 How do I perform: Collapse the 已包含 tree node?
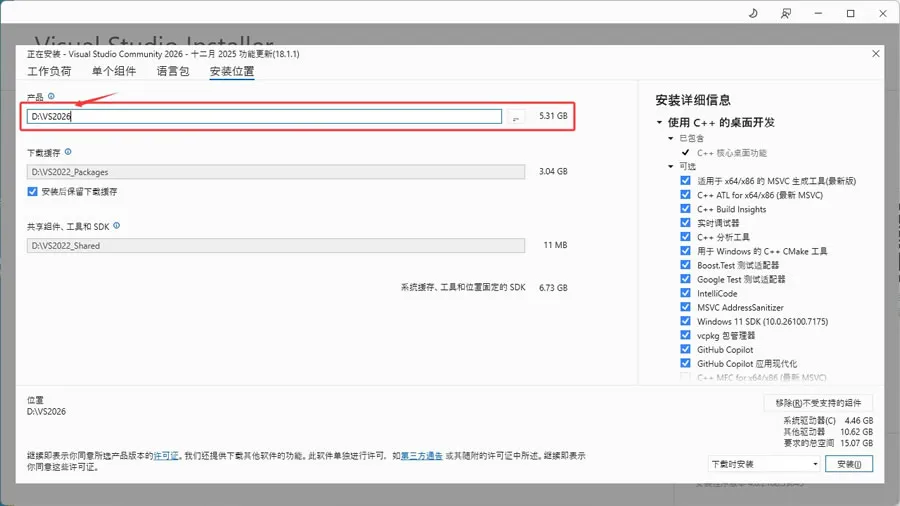670,138
